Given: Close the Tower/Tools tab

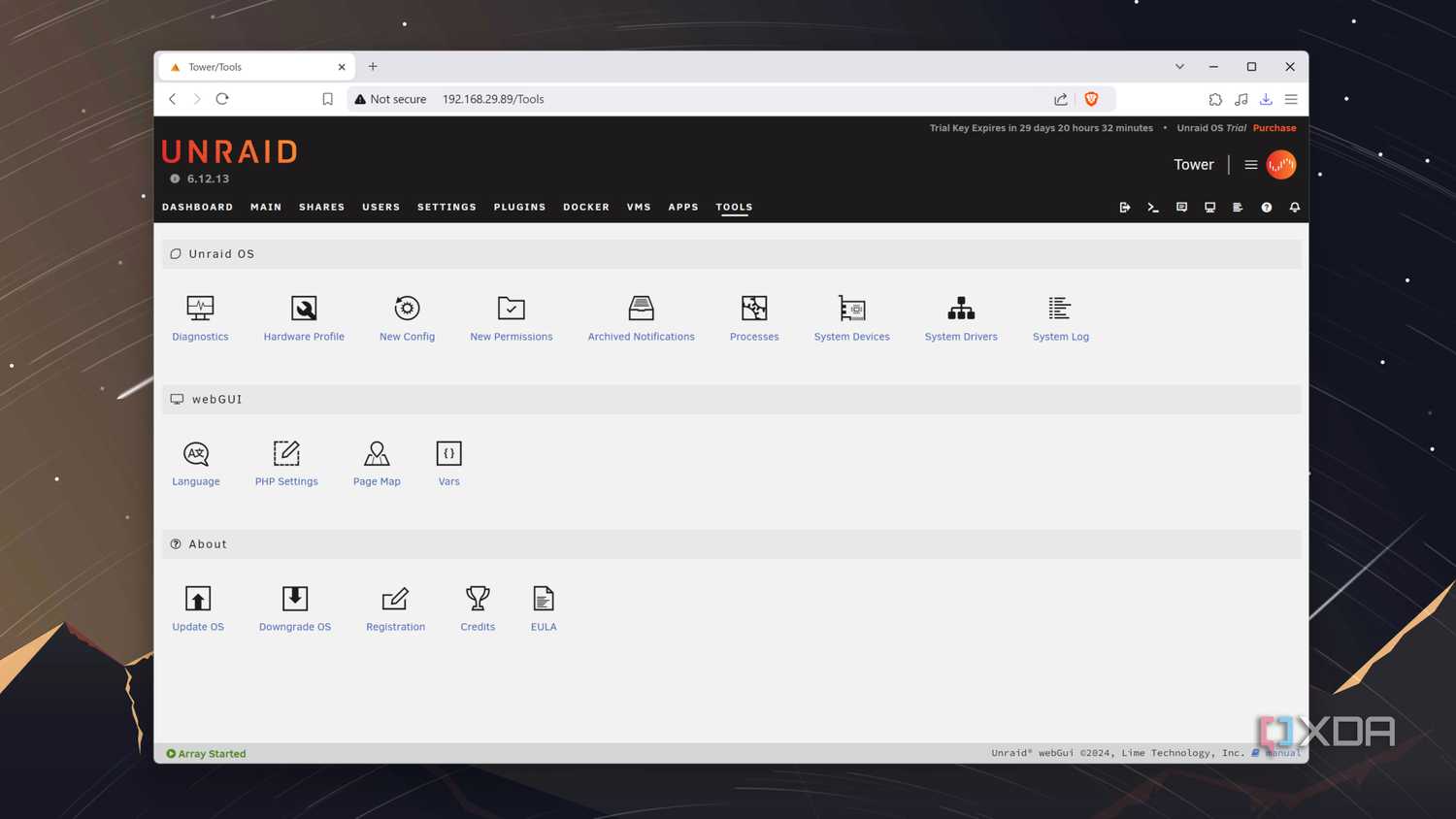Looking at the screenshot, I should click(342, 67).
